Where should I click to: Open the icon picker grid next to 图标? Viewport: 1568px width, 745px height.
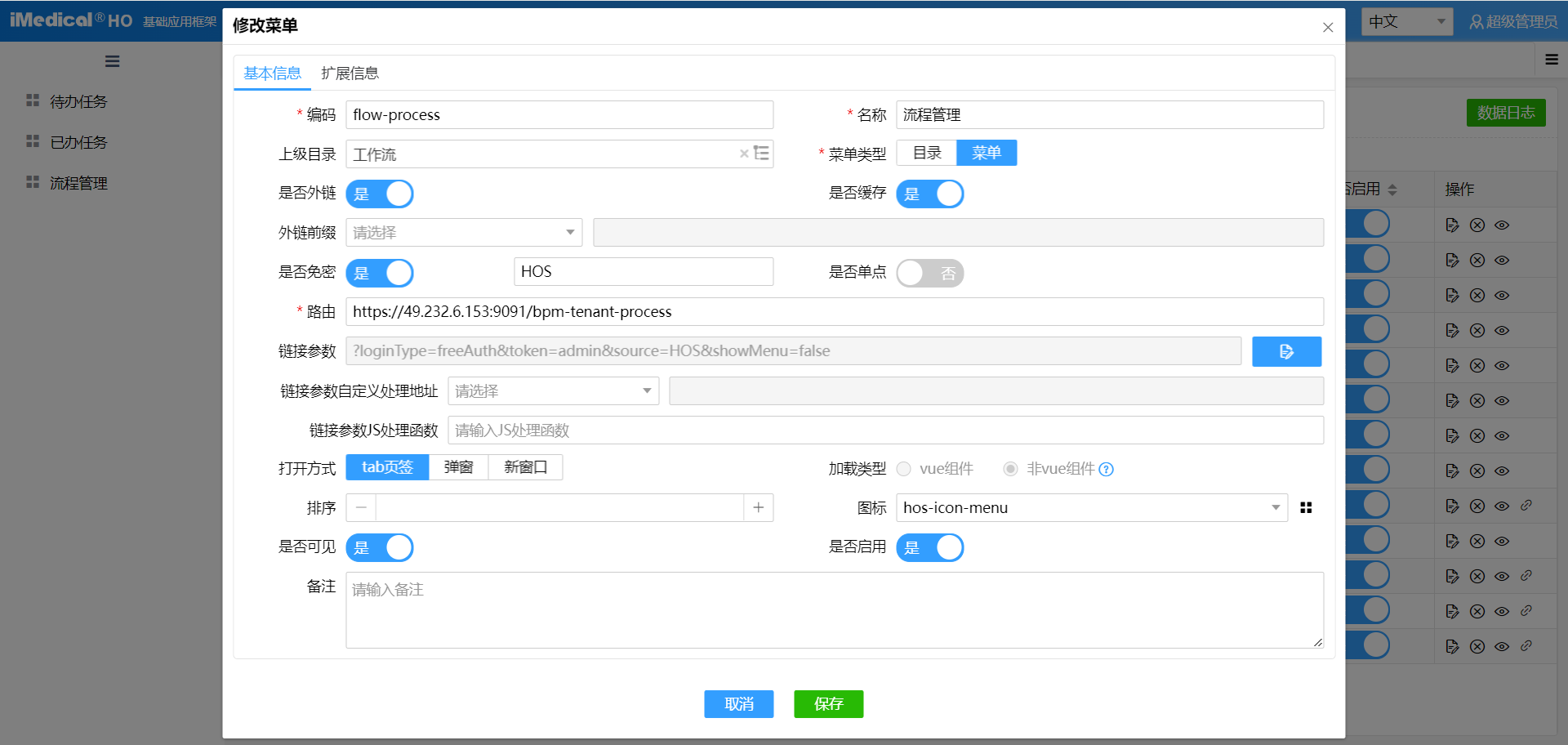tap(1306, 508)
